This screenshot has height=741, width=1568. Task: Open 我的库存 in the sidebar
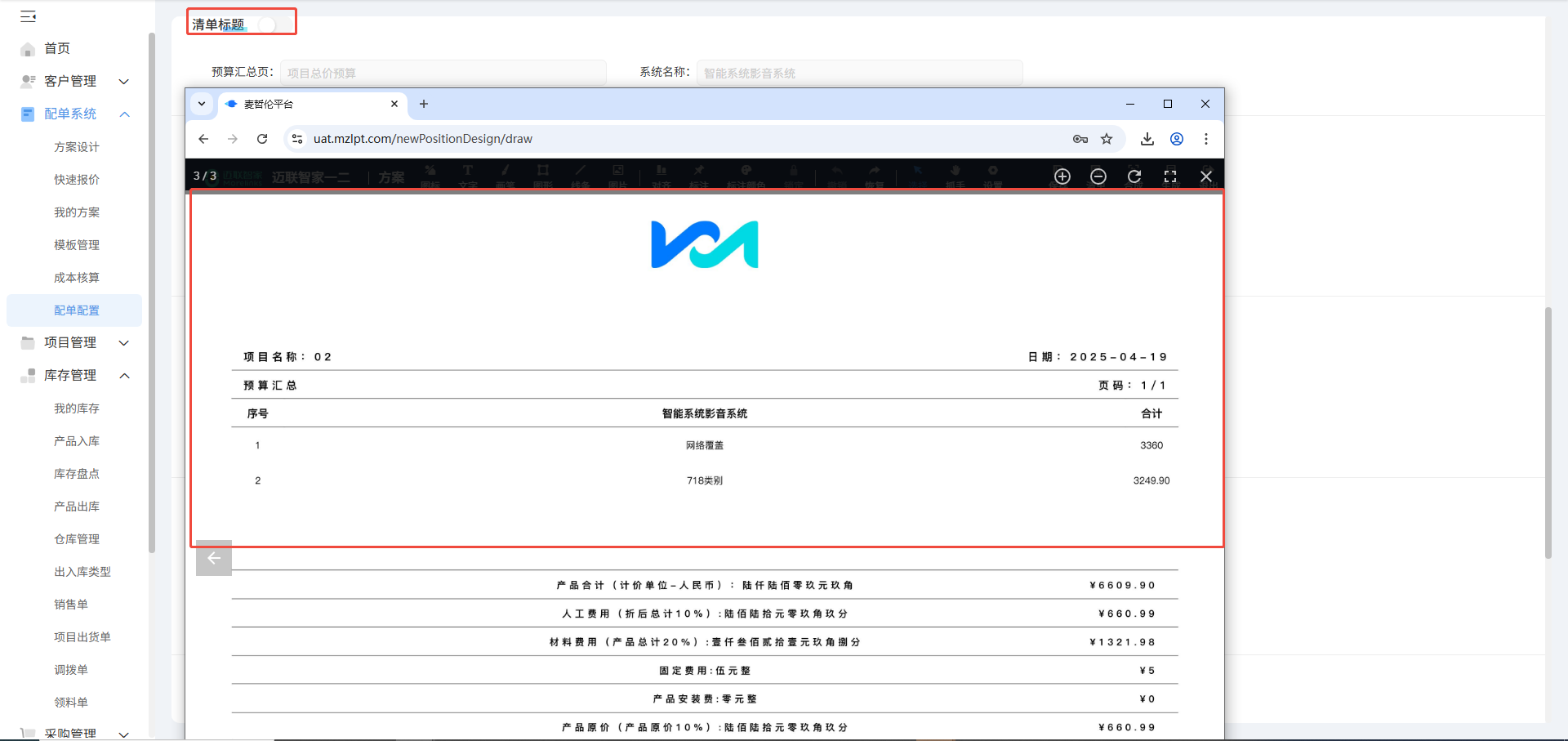point(77,408)
